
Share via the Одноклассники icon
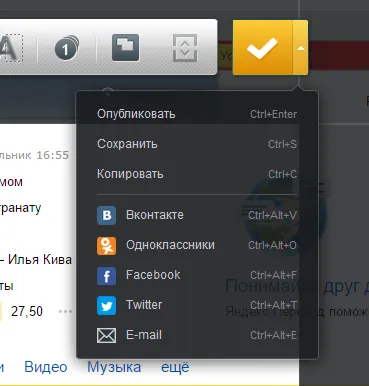point(107,246)
